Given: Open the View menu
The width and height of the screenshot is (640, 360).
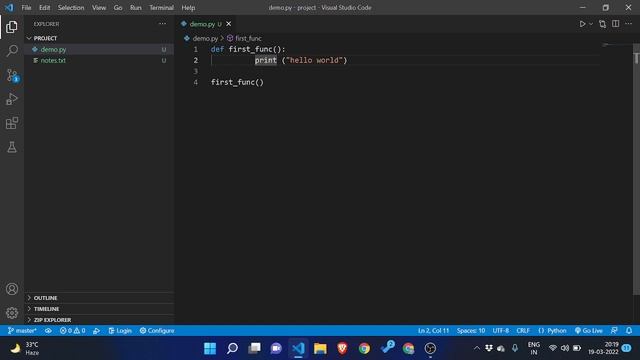Looking at the screenshot, I should click(x=99, y=8).
